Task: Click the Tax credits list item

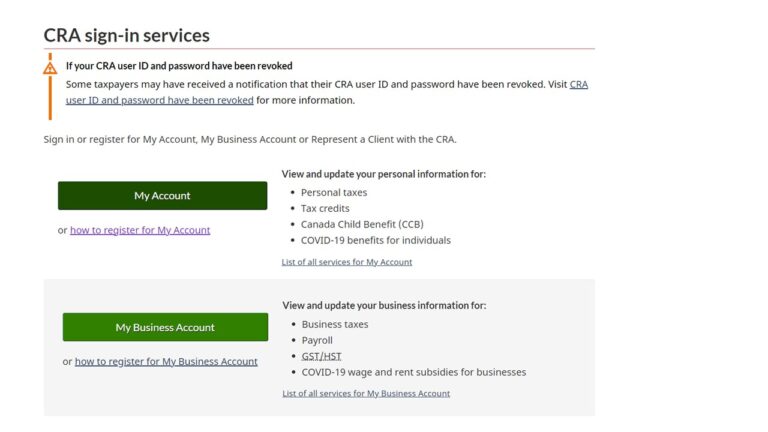Action: click(x=325, y=208)
